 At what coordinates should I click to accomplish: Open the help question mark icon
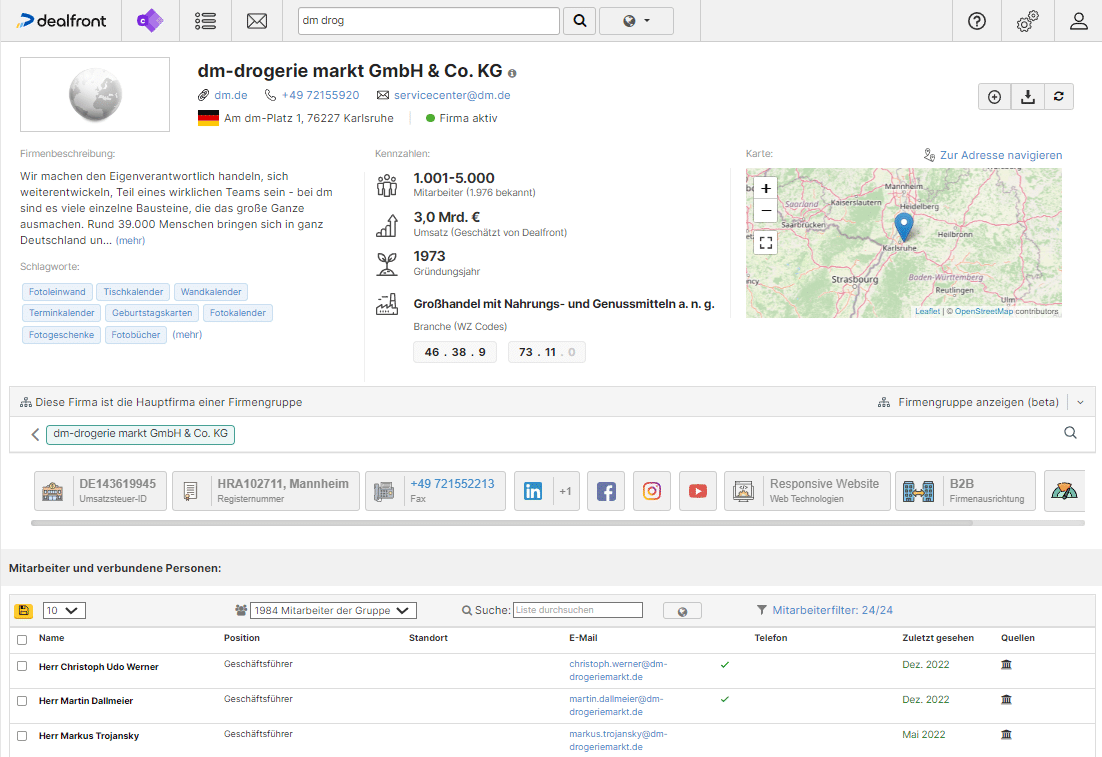977,21
